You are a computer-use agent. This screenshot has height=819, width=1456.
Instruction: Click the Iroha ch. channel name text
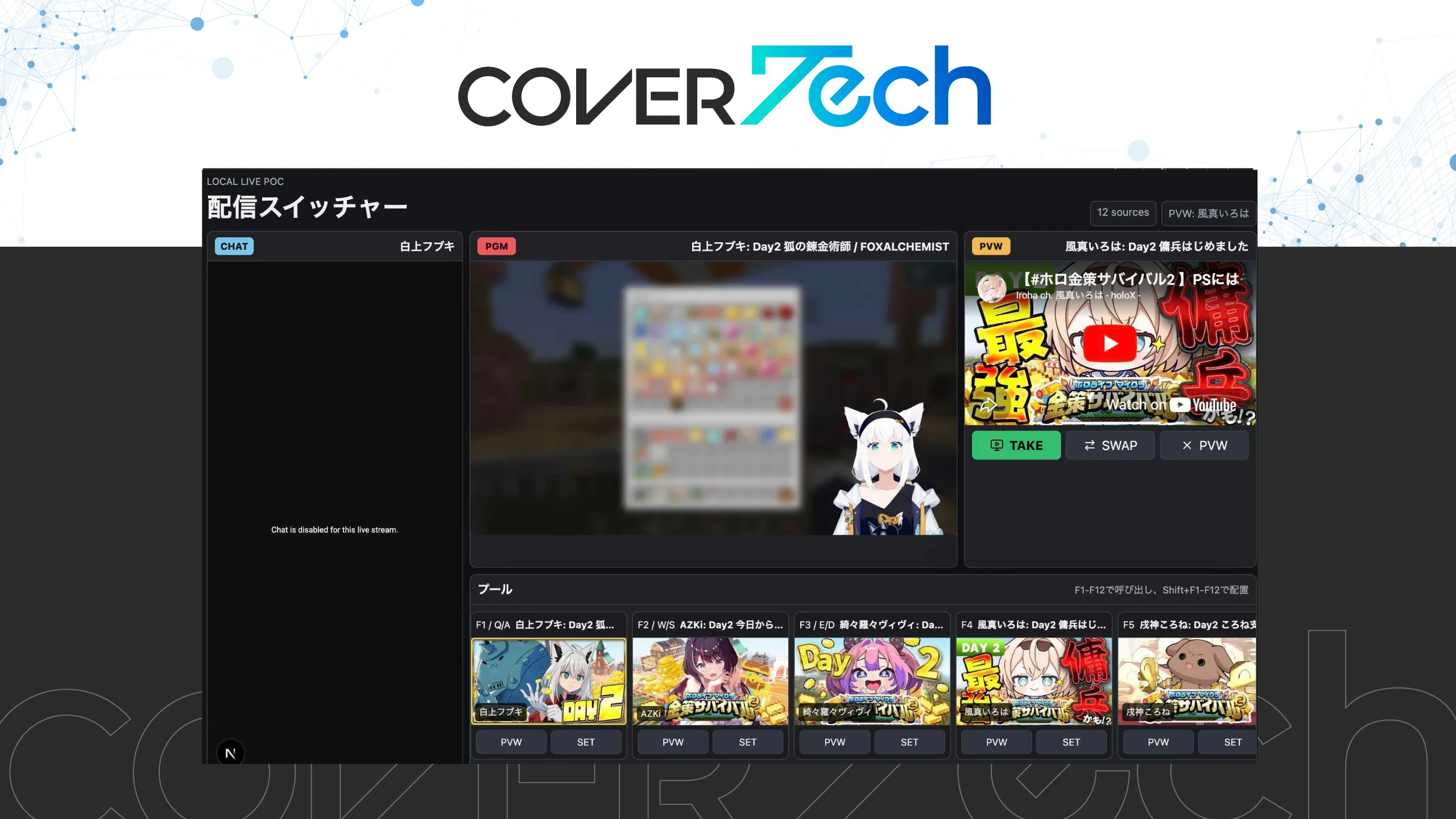[1078, 295]
